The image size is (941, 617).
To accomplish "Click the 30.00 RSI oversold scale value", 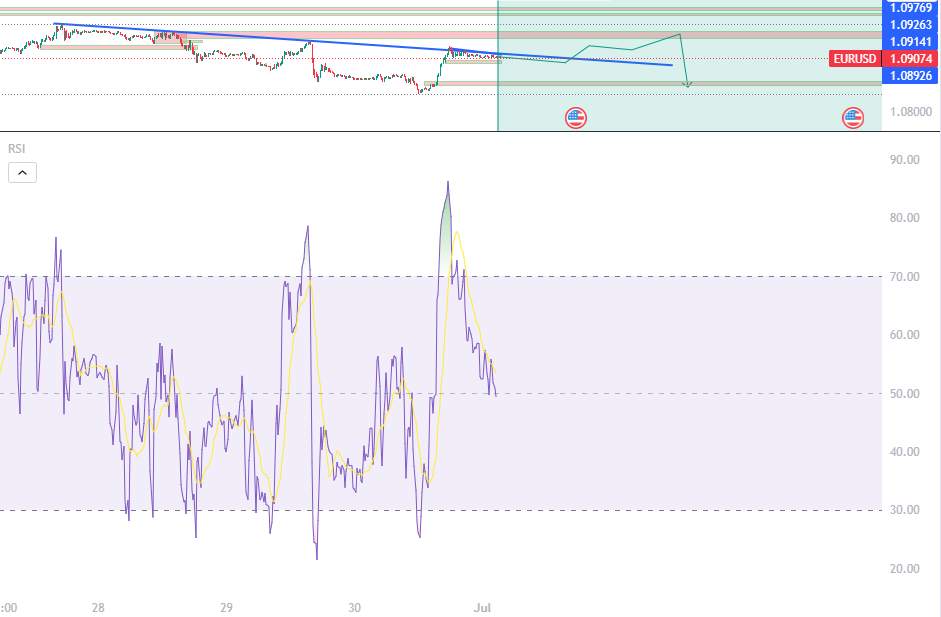I will pos(904,510).
